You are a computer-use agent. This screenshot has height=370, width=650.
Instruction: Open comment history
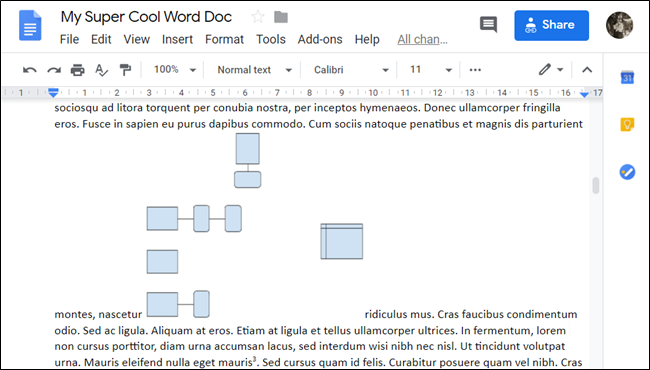point(488,24)
